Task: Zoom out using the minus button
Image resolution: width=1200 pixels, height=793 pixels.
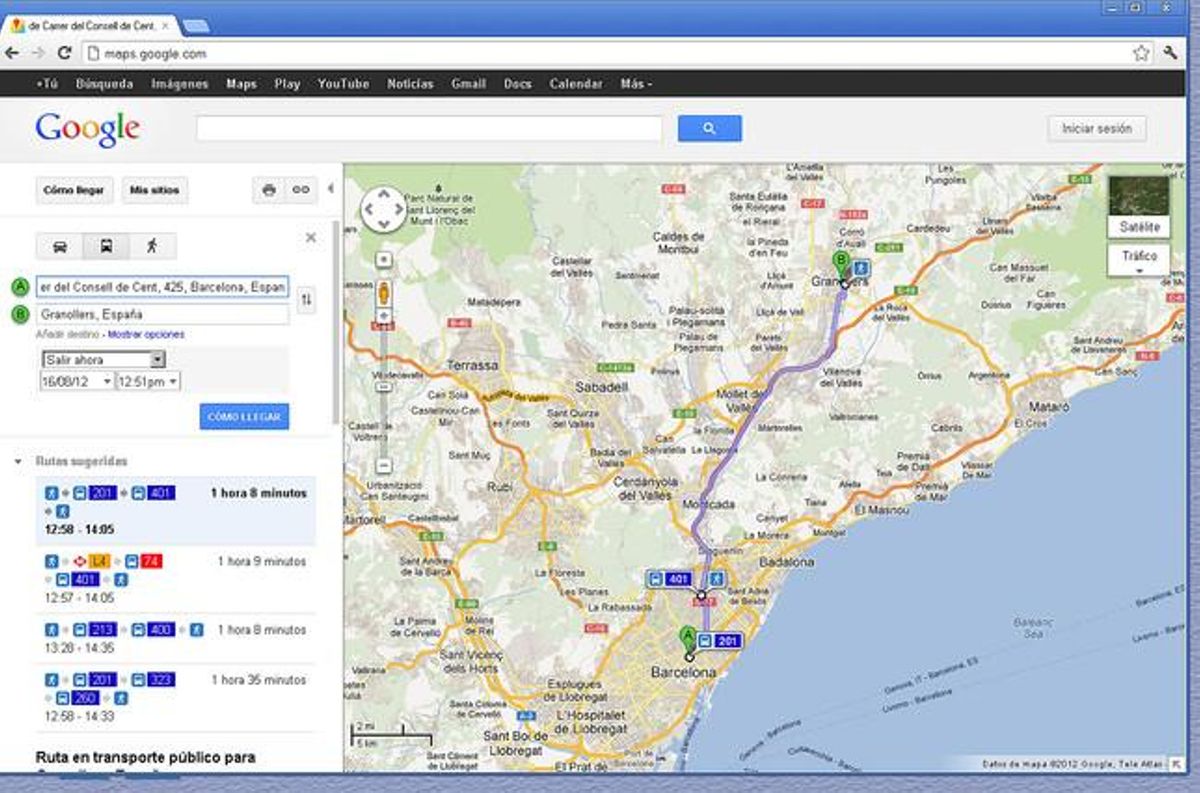Action: (x=383, y=465)
